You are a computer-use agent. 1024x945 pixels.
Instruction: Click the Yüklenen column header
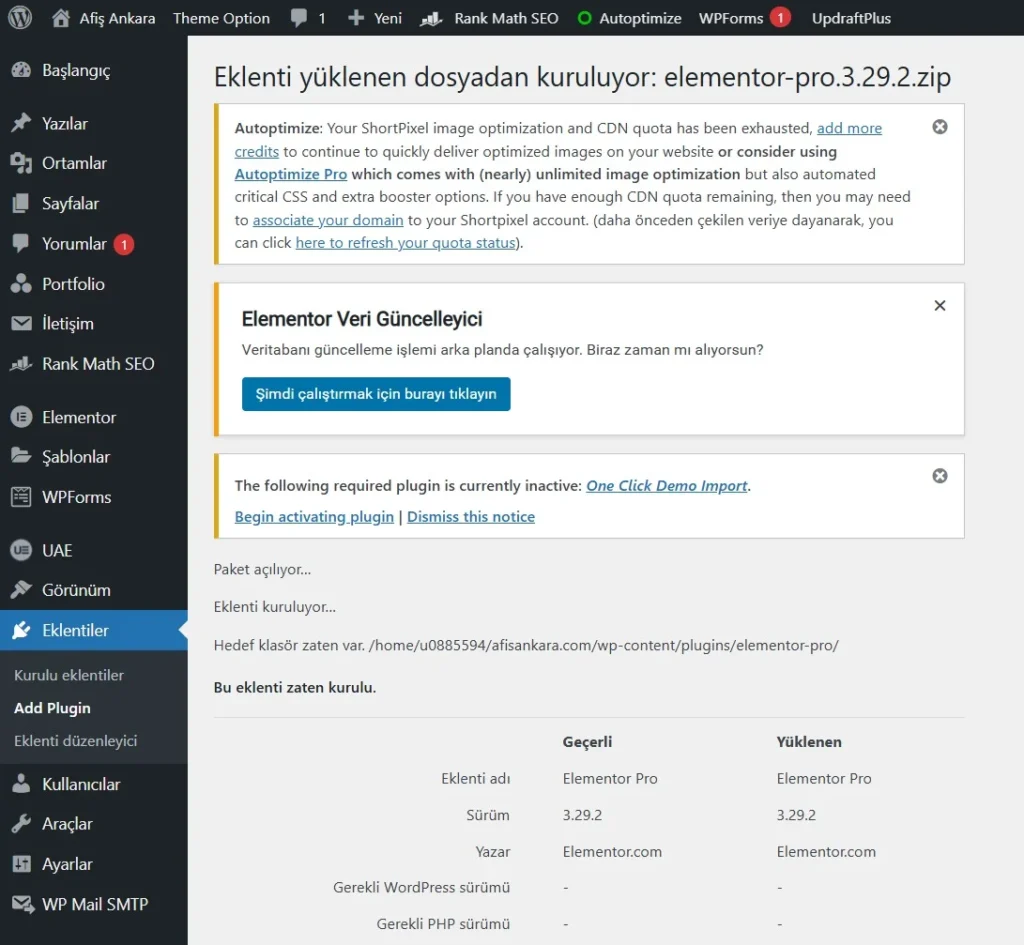(808, 742)
